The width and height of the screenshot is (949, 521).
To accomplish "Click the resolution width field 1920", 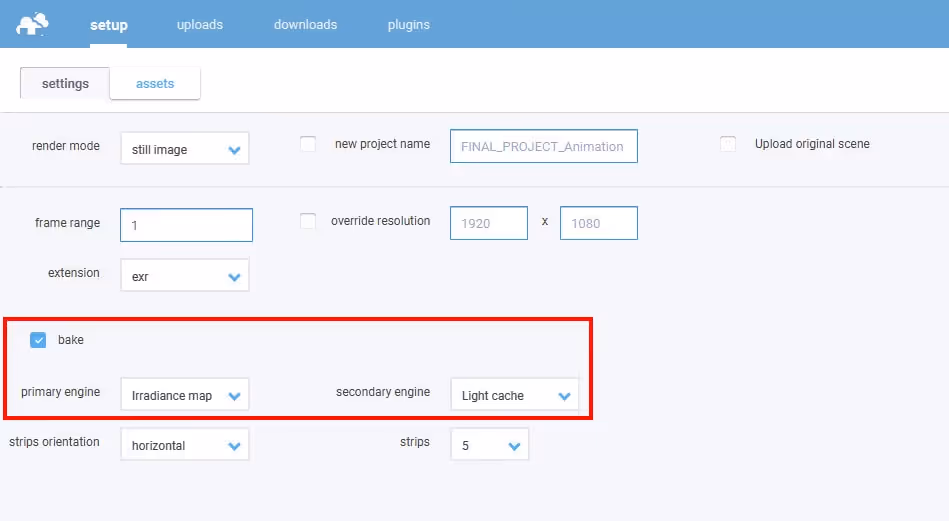I will (489, 223).
